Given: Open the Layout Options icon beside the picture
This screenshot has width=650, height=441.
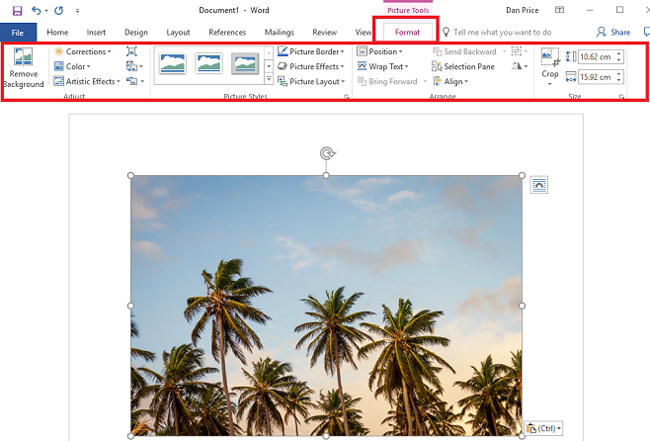Looking at the screenshot, I should coord(539,185).
